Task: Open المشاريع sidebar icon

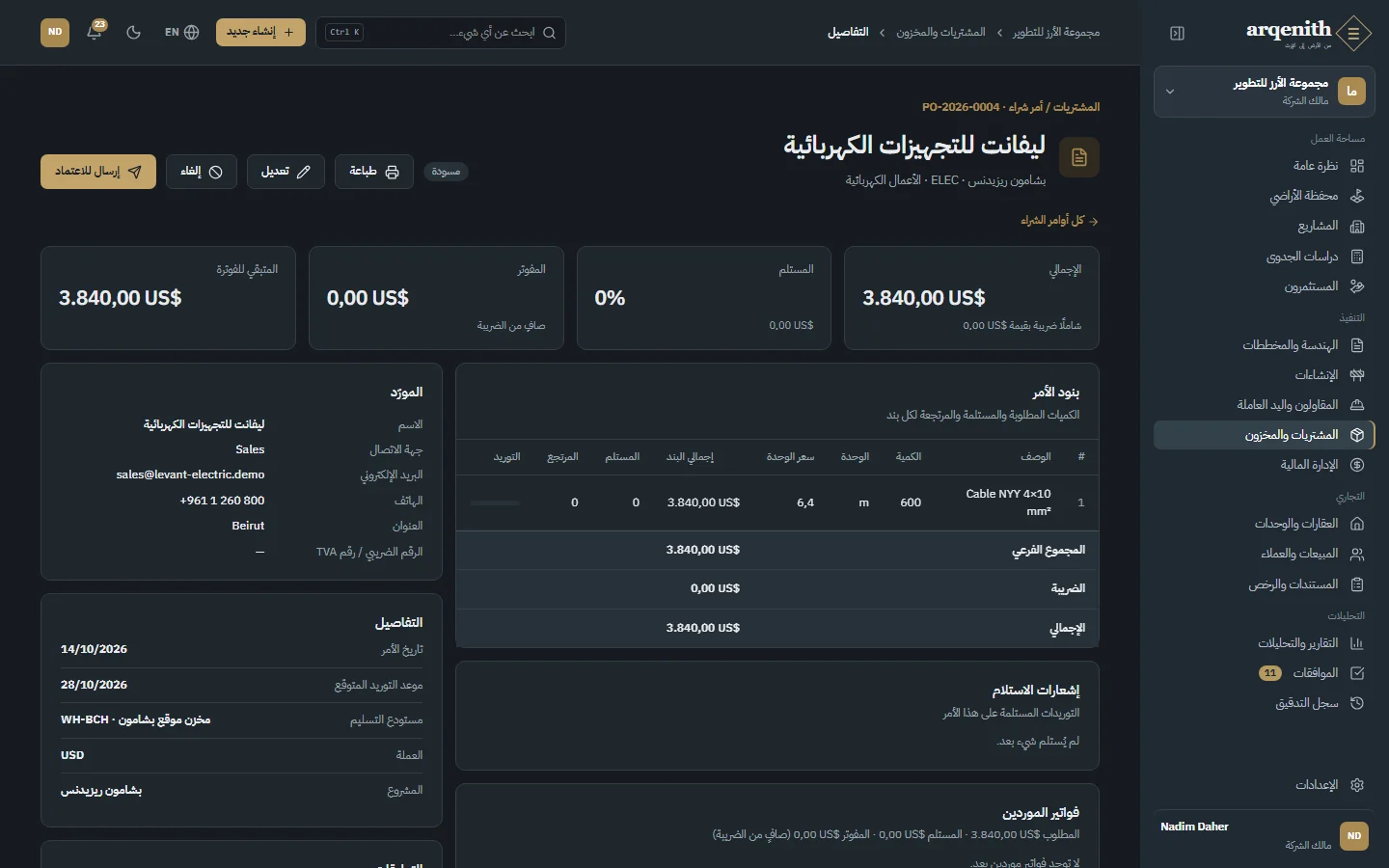Action: (1357, 226)
